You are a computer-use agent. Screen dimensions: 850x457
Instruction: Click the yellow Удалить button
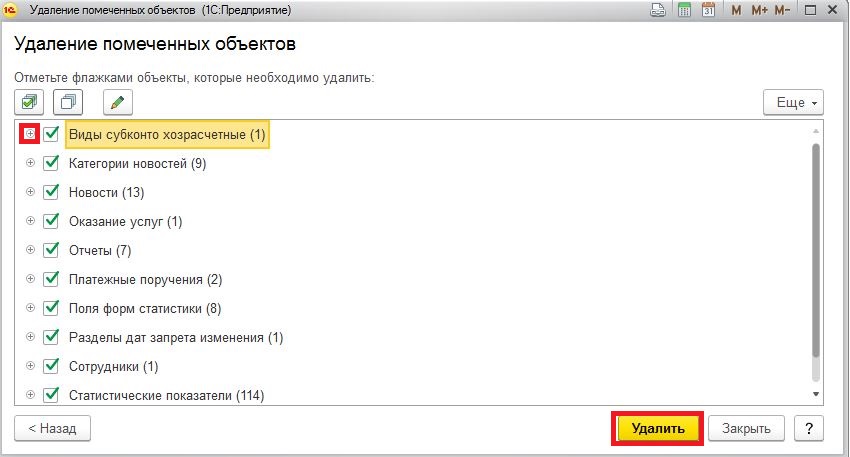[x=658, y=428]
